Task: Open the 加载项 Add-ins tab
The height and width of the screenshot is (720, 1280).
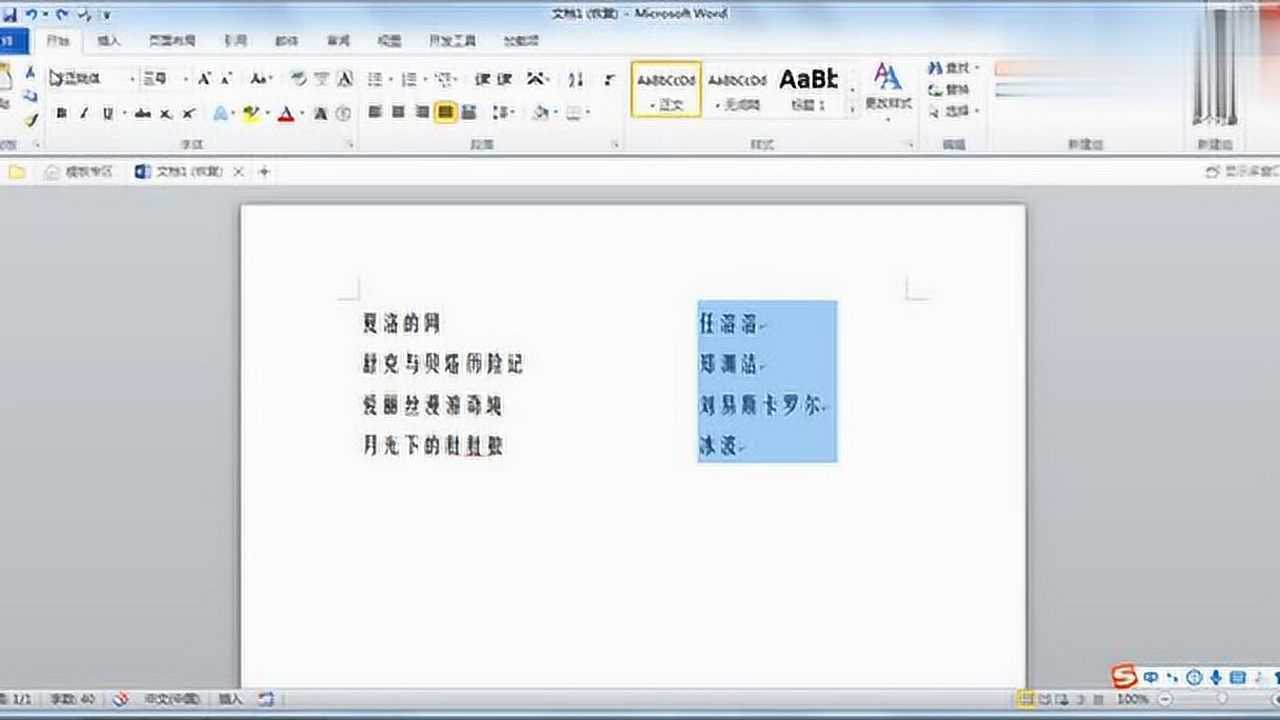Action: coord(521,41)
